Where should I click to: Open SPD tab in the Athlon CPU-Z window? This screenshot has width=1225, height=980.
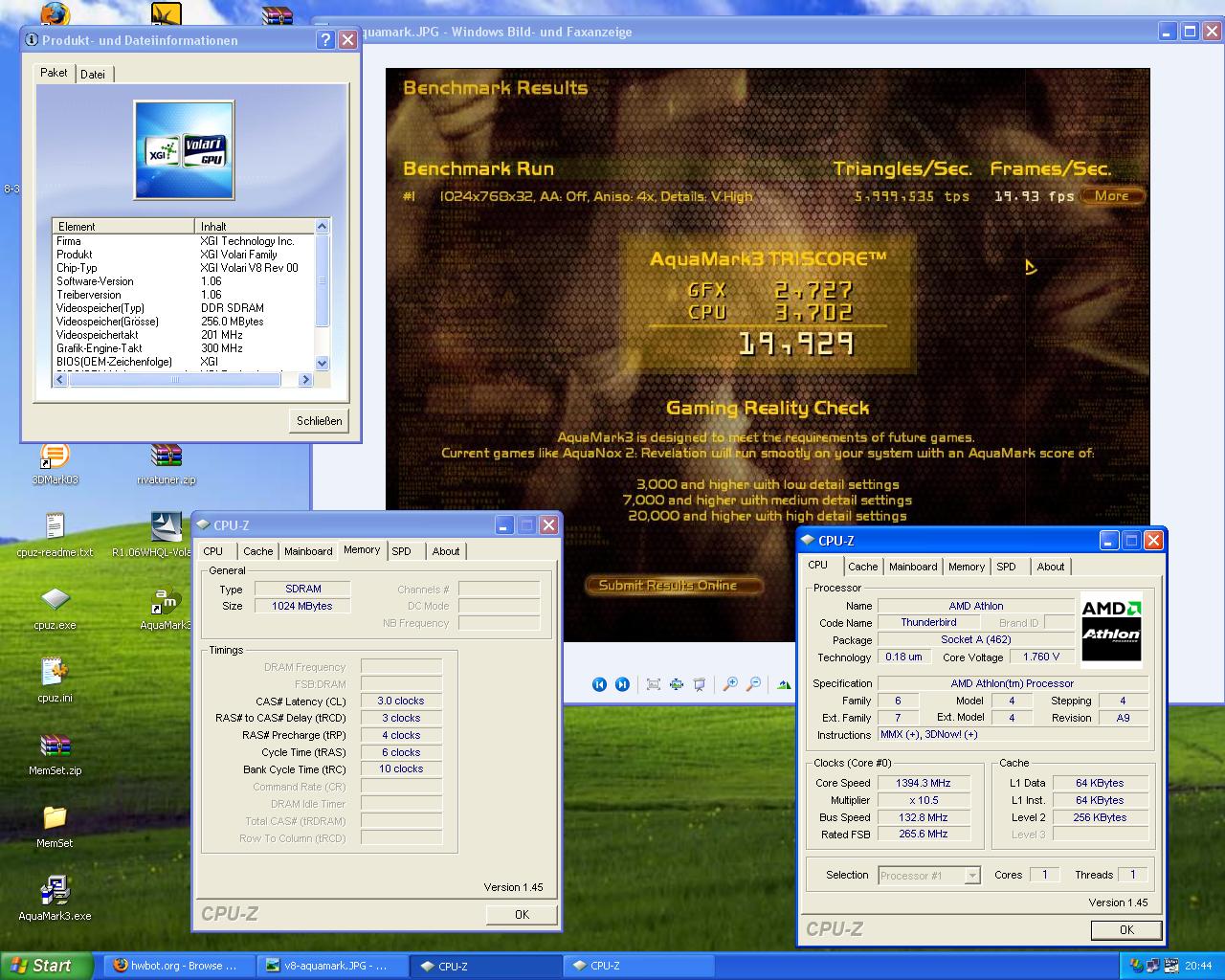(x=1007, y=567)
